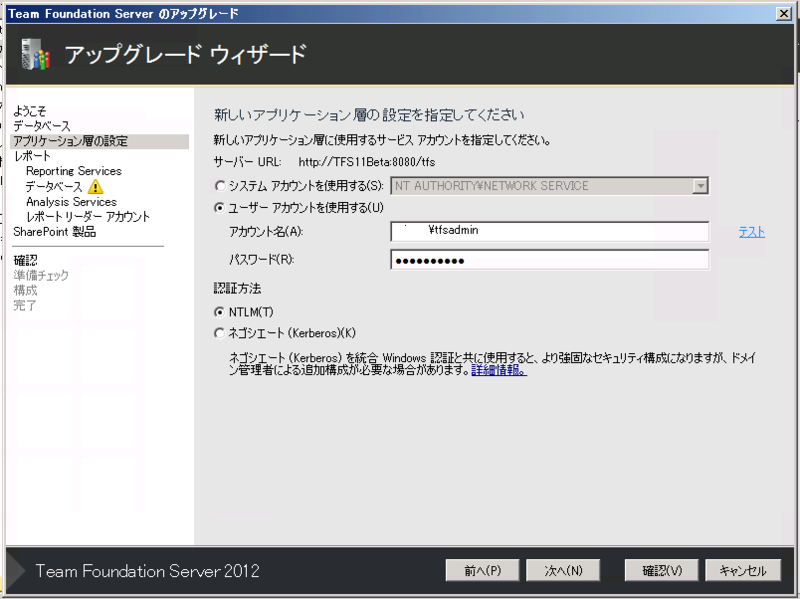Click disabled 構成 step text
This screenshot has height=599, width=800.
[x=26, y=290]
